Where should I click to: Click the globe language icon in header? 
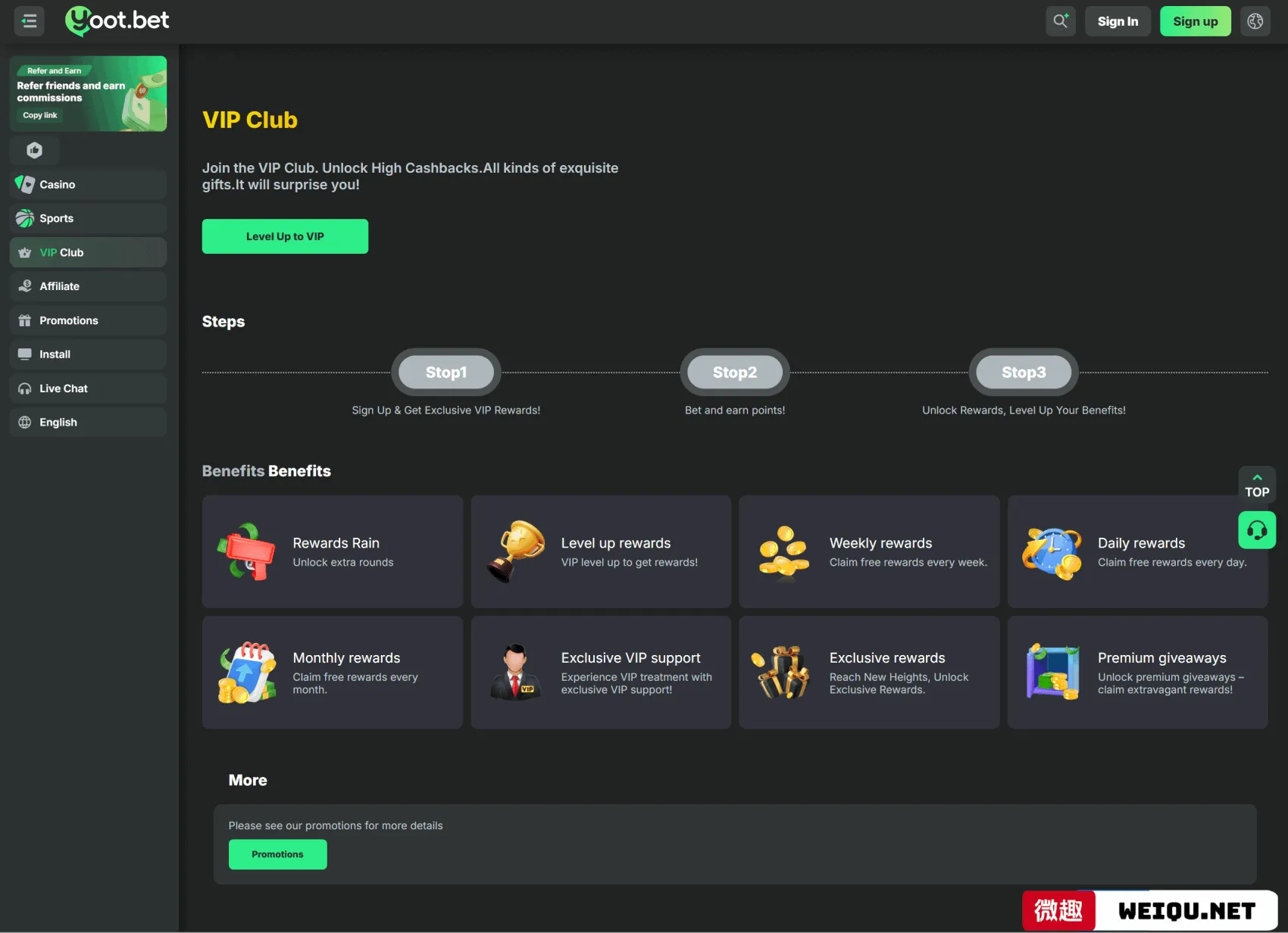pos(1255,21)
